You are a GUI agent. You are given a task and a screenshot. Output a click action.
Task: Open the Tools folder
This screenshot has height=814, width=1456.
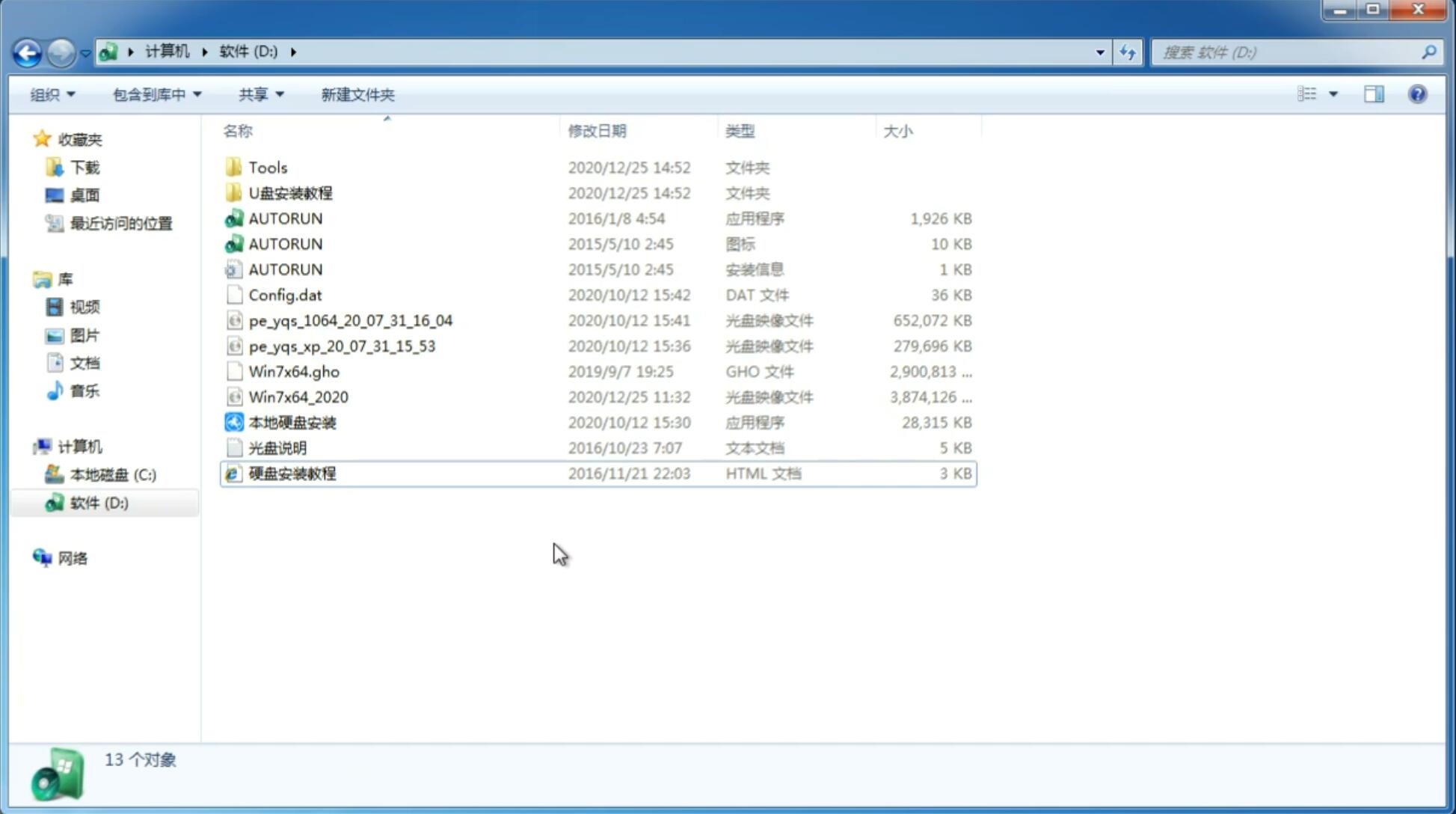[x=266, y=167]
